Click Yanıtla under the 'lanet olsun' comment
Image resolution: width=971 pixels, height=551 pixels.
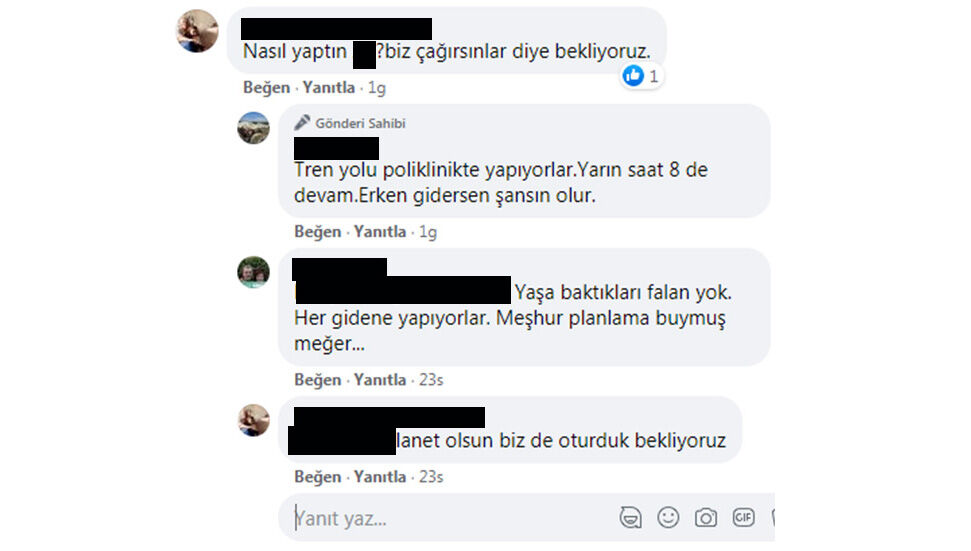[380, 477]
